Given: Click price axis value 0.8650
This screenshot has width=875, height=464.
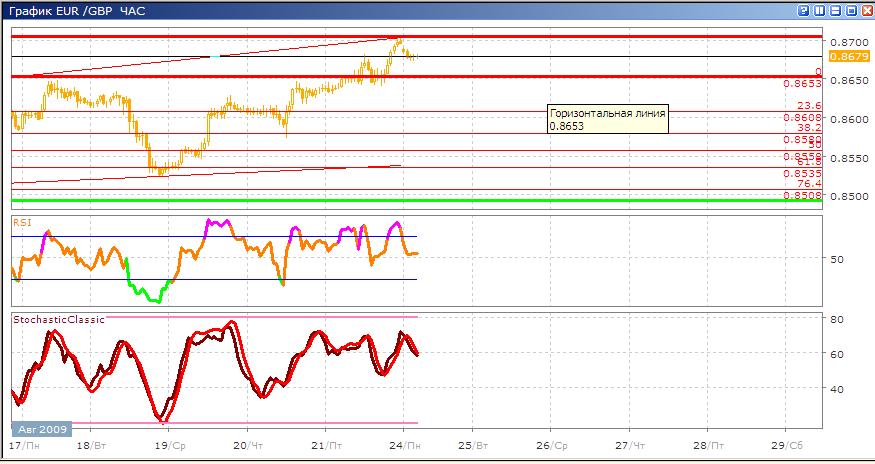Looking at the screenshot, I should click(849, 80).
